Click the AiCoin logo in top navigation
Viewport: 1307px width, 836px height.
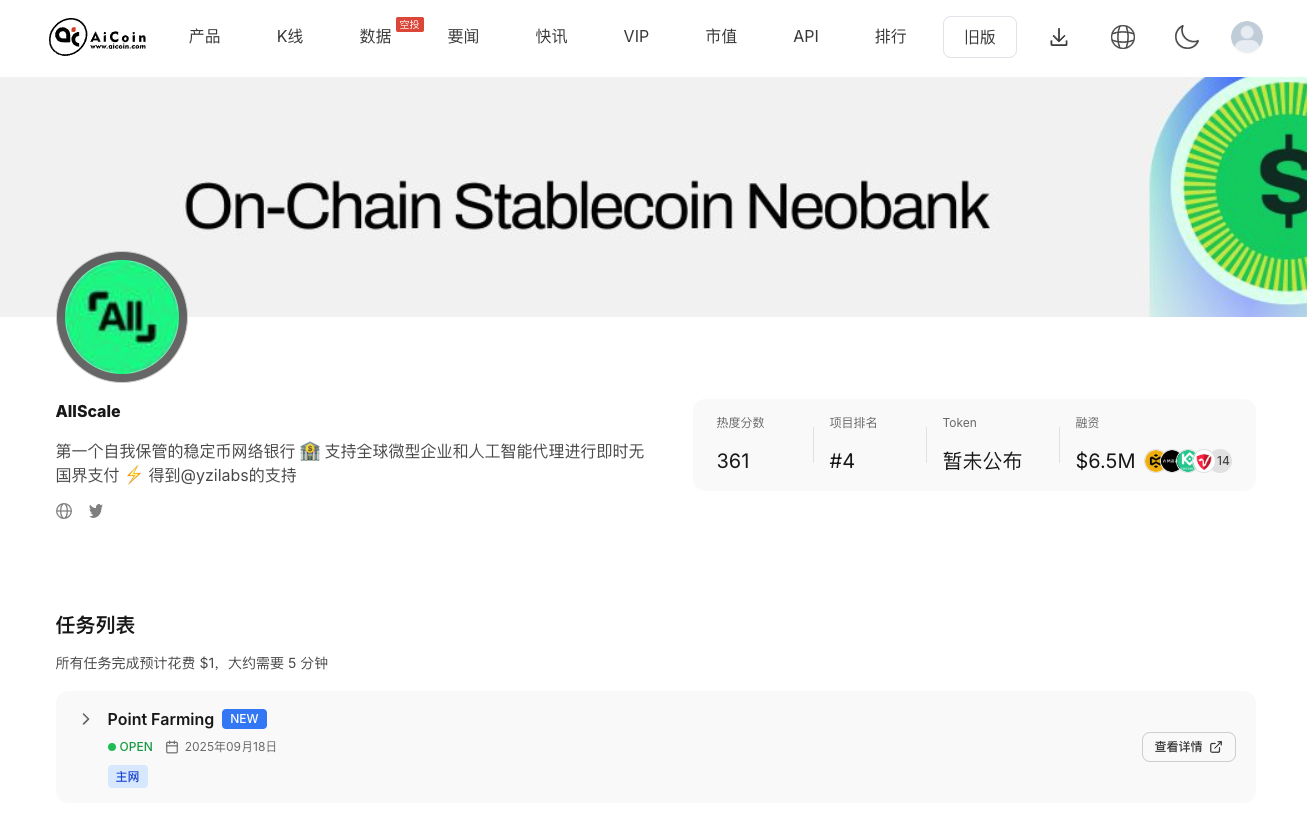[97, 37]
